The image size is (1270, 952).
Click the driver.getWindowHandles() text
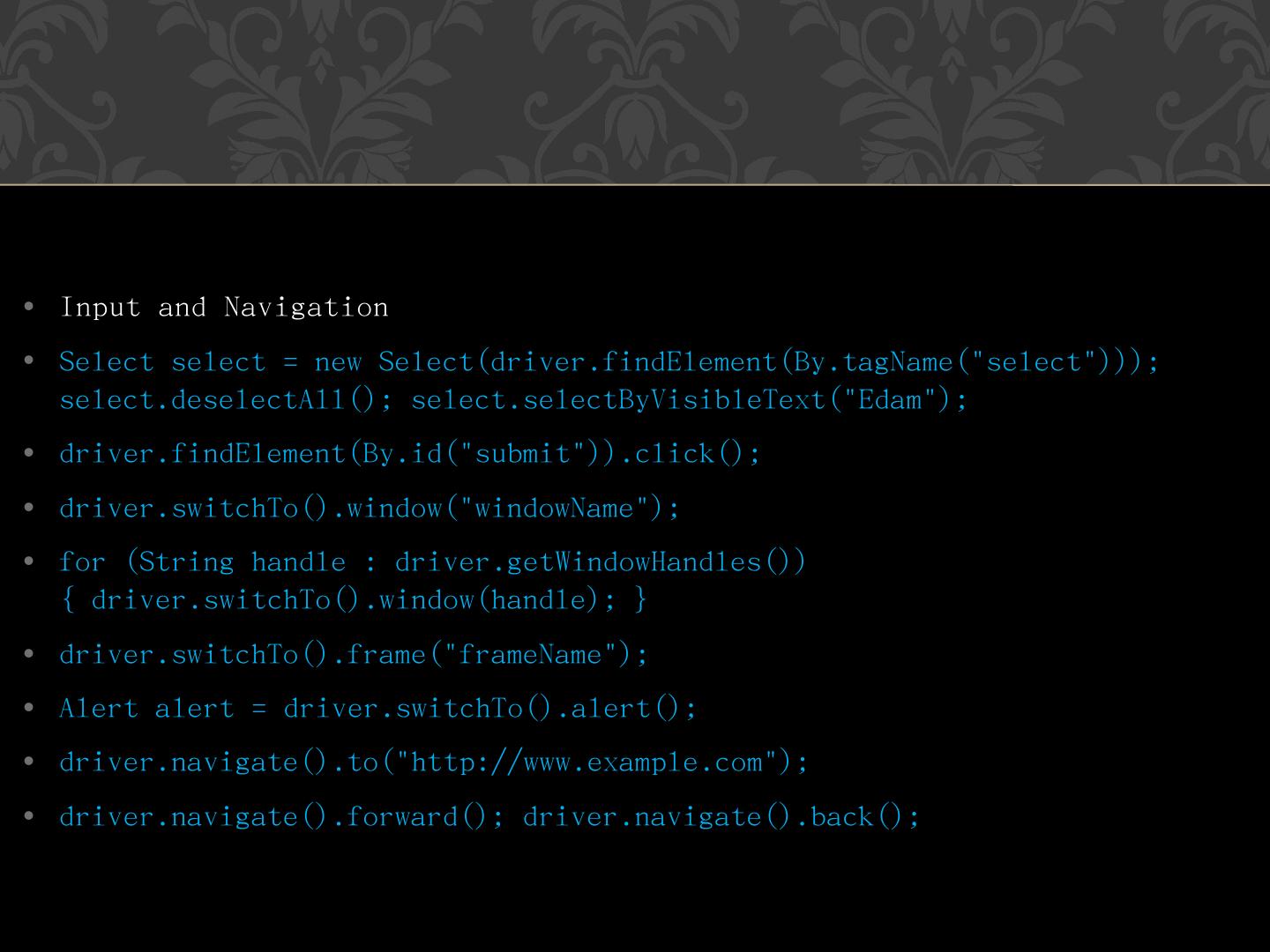pos(600,562)
